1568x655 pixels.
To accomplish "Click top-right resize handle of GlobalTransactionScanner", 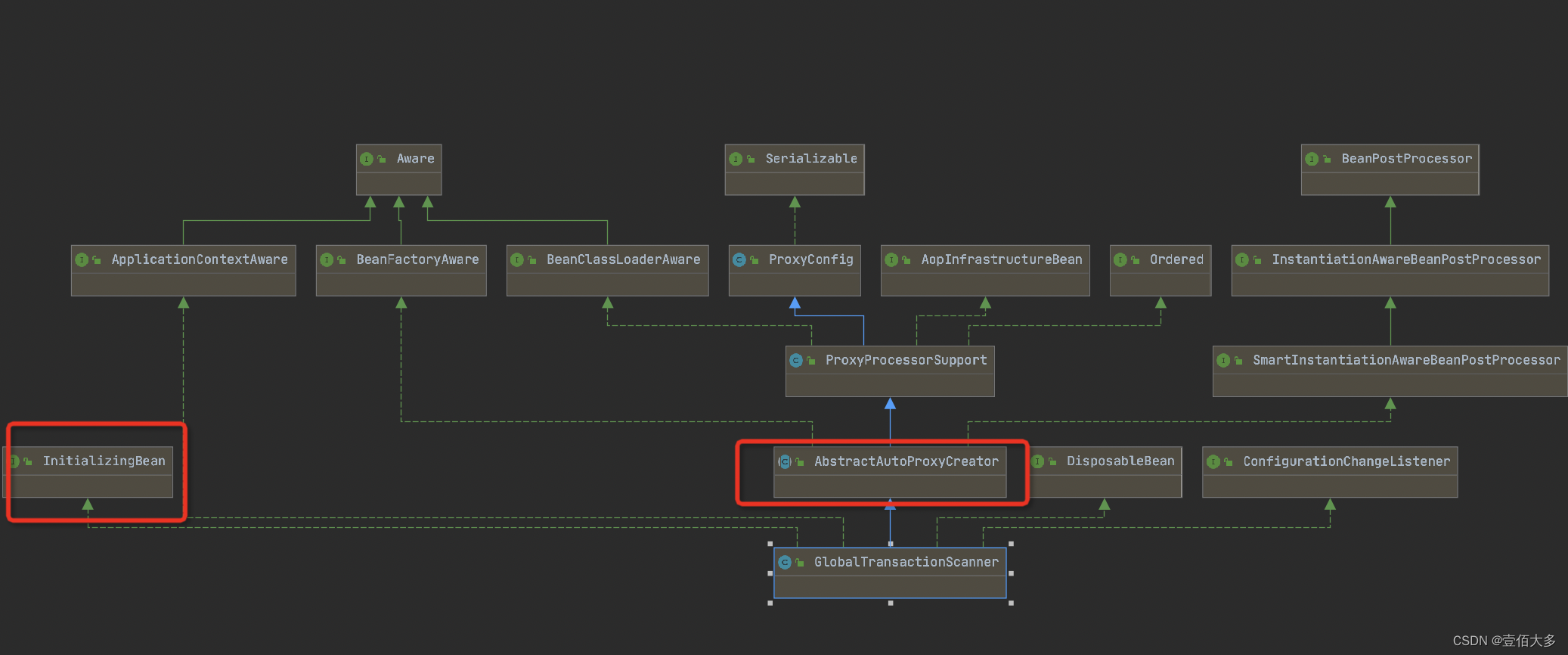I will 1011,544.
